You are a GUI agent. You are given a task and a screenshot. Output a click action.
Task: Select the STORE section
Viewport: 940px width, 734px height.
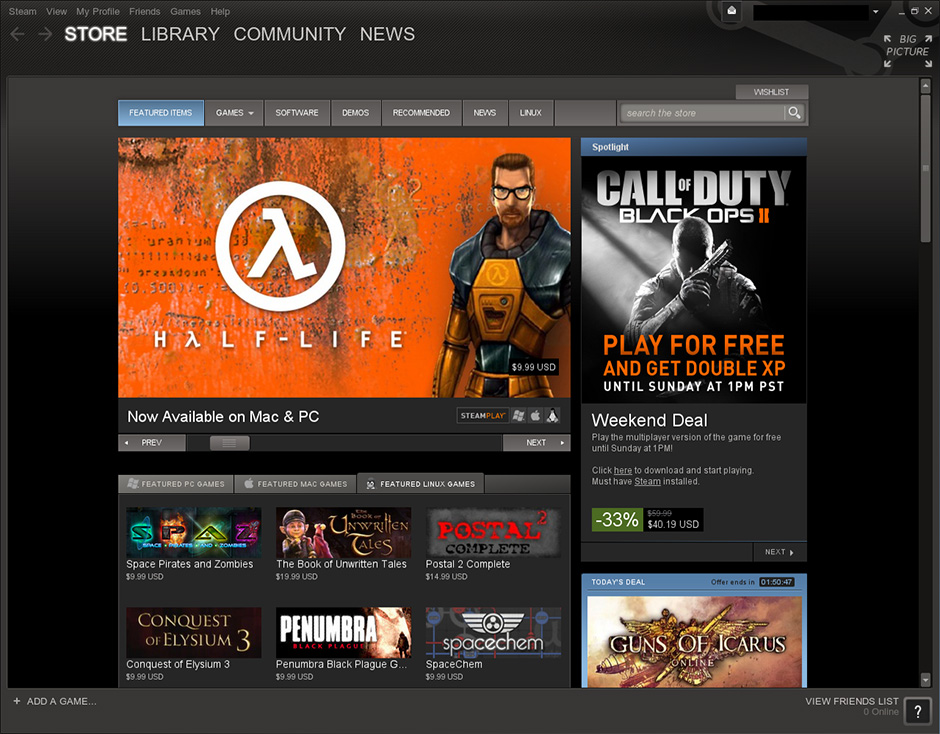point(96,34)
